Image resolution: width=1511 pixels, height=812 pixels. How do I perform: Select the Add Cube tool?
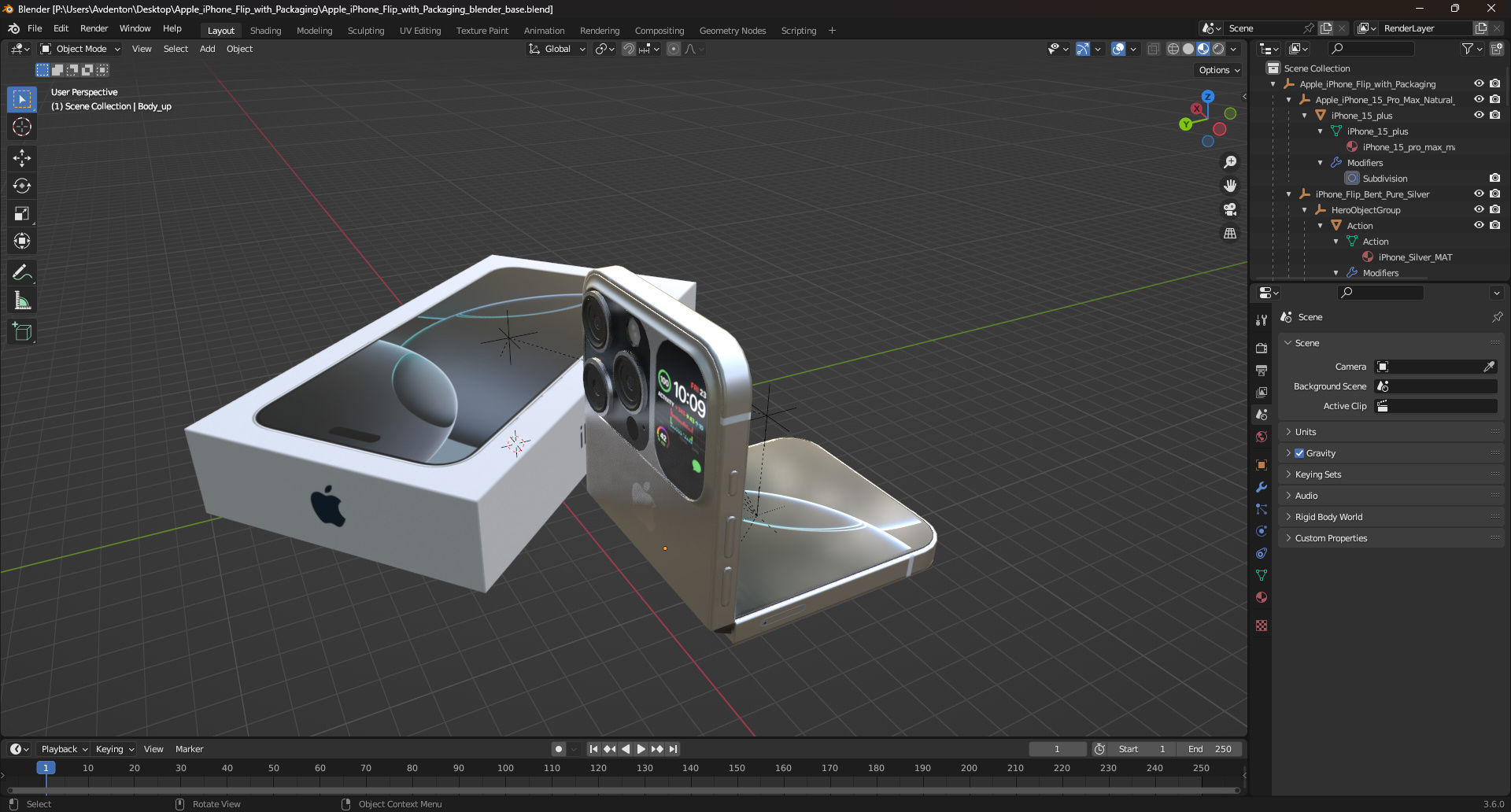click(22, 332)
